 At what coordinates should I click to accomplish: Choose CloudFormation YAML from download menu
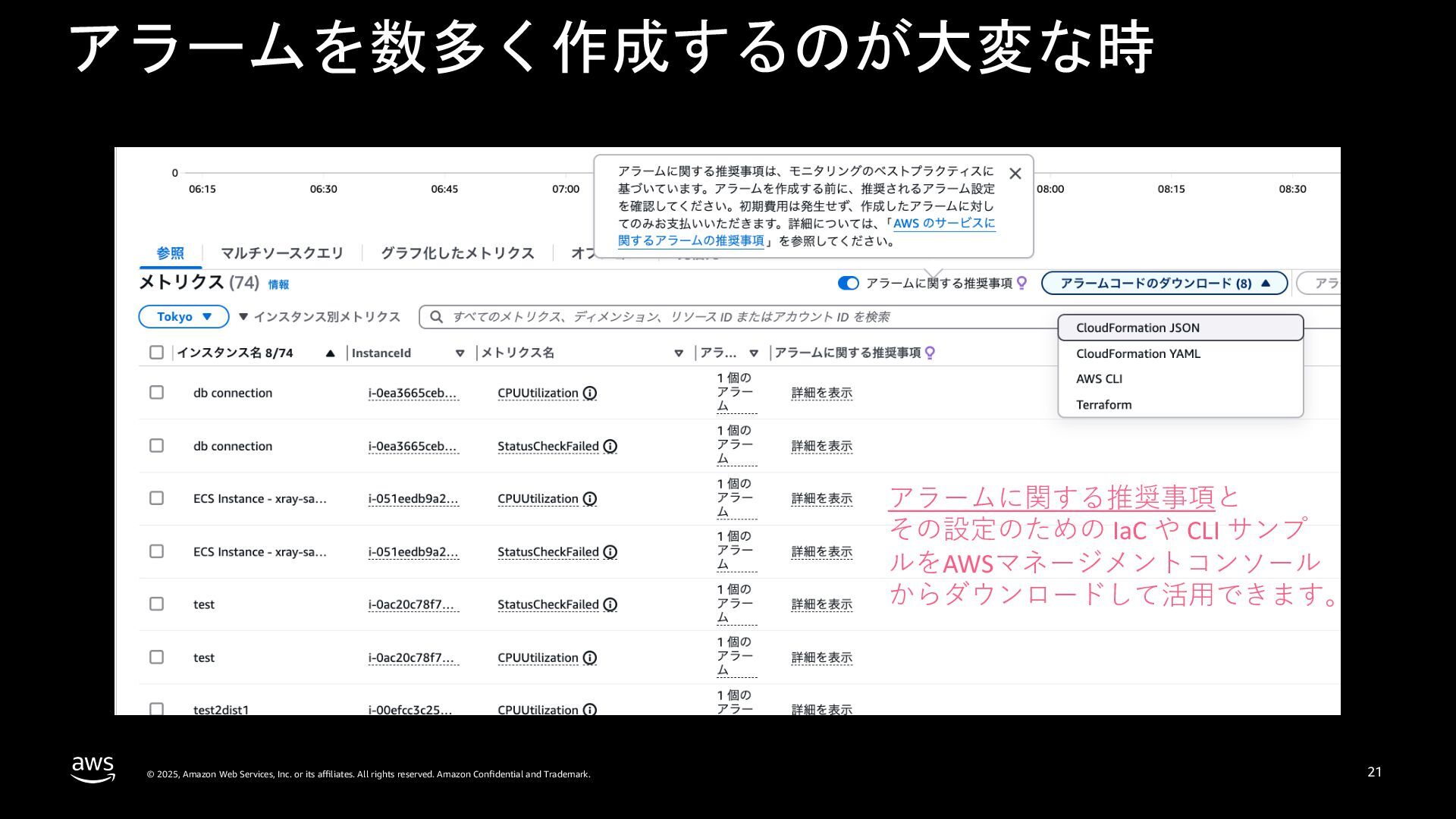coord(1137,353)
